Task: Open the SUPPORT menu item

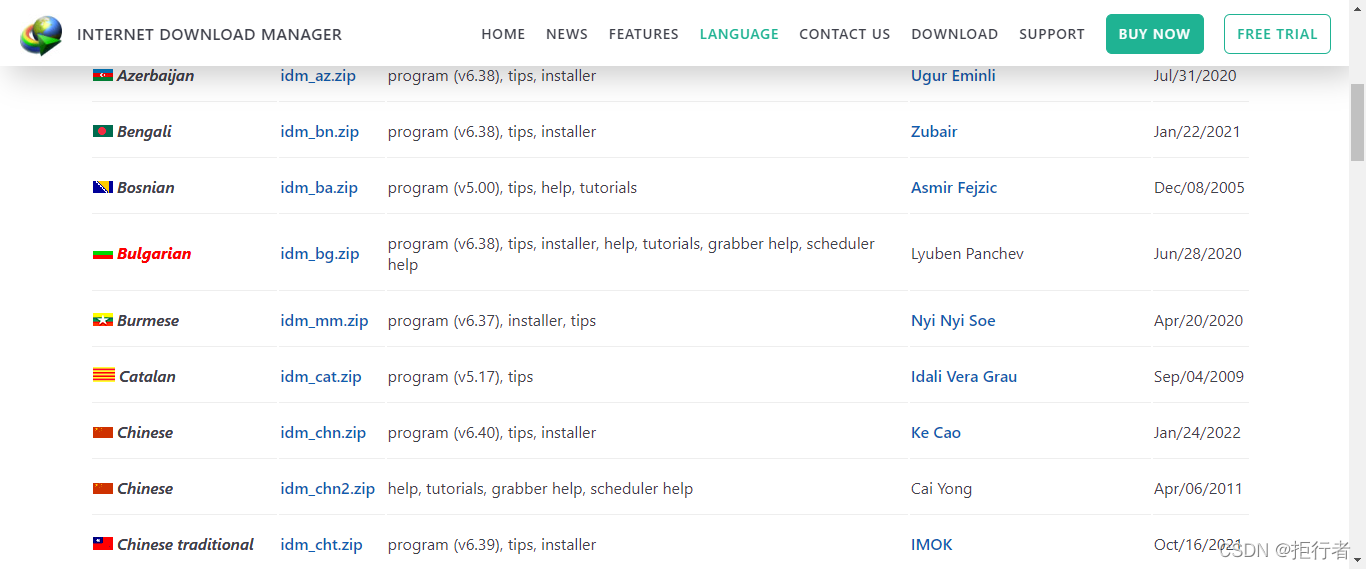Action: 1052,34
